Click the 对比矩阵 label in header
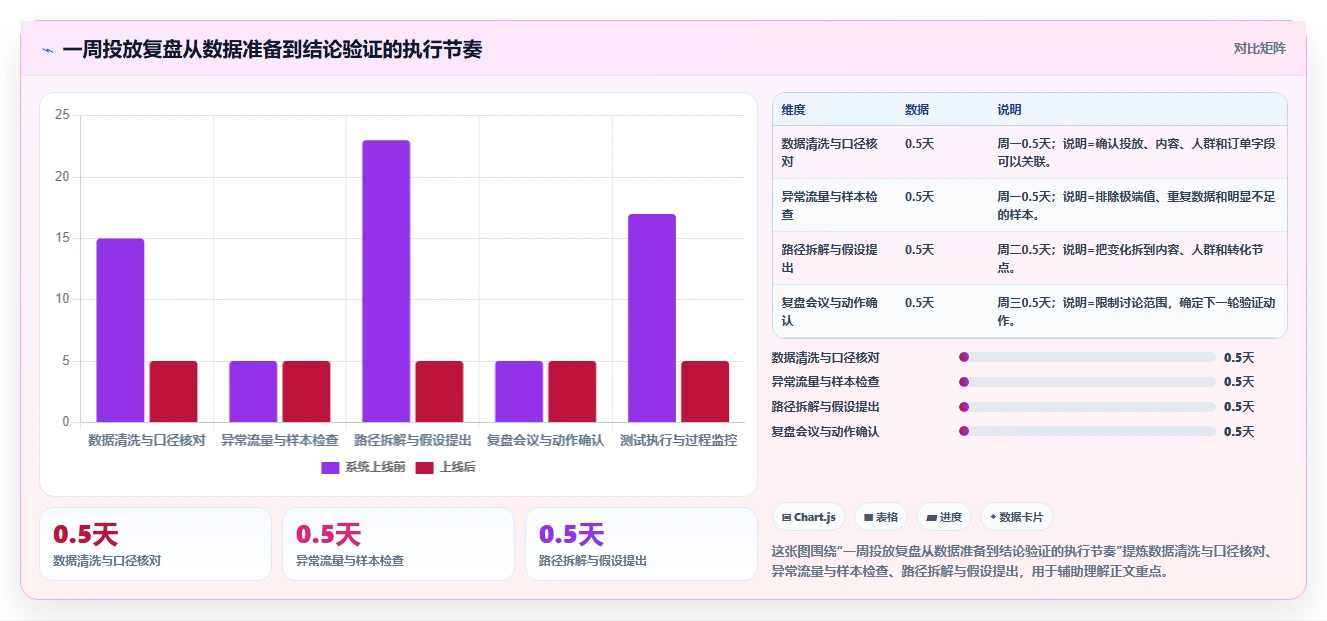The width and height of the screenshot is (1327, 621). (1259, 48)
